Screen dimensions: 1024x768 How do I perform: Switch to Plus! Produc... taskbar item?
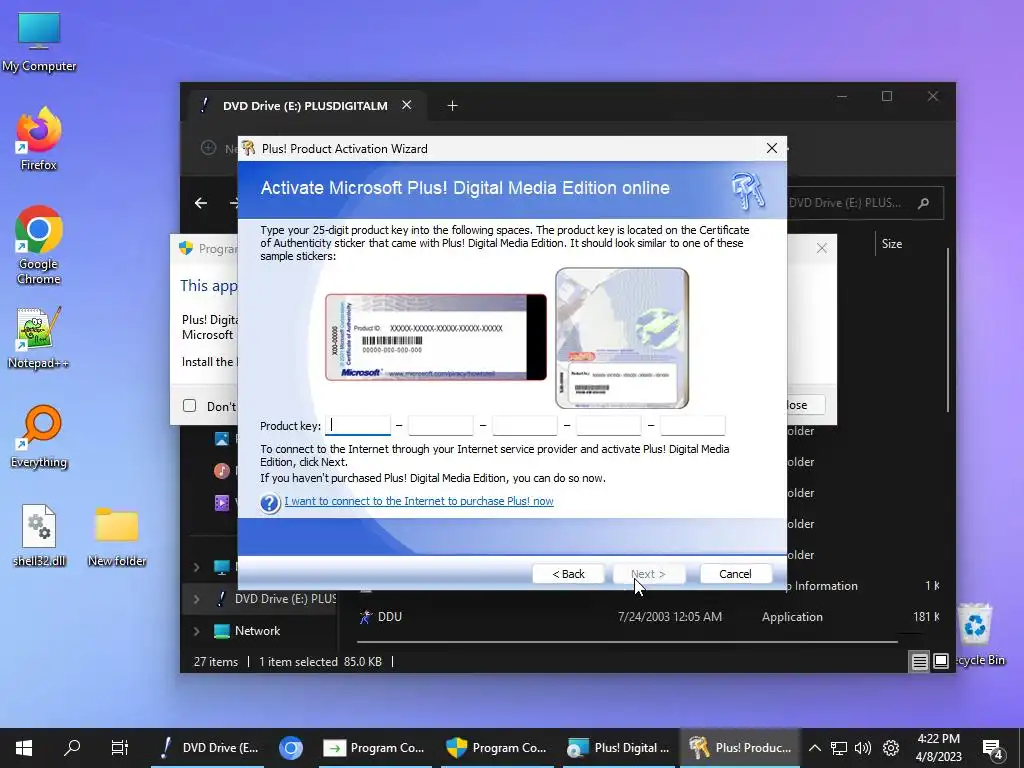741,748
